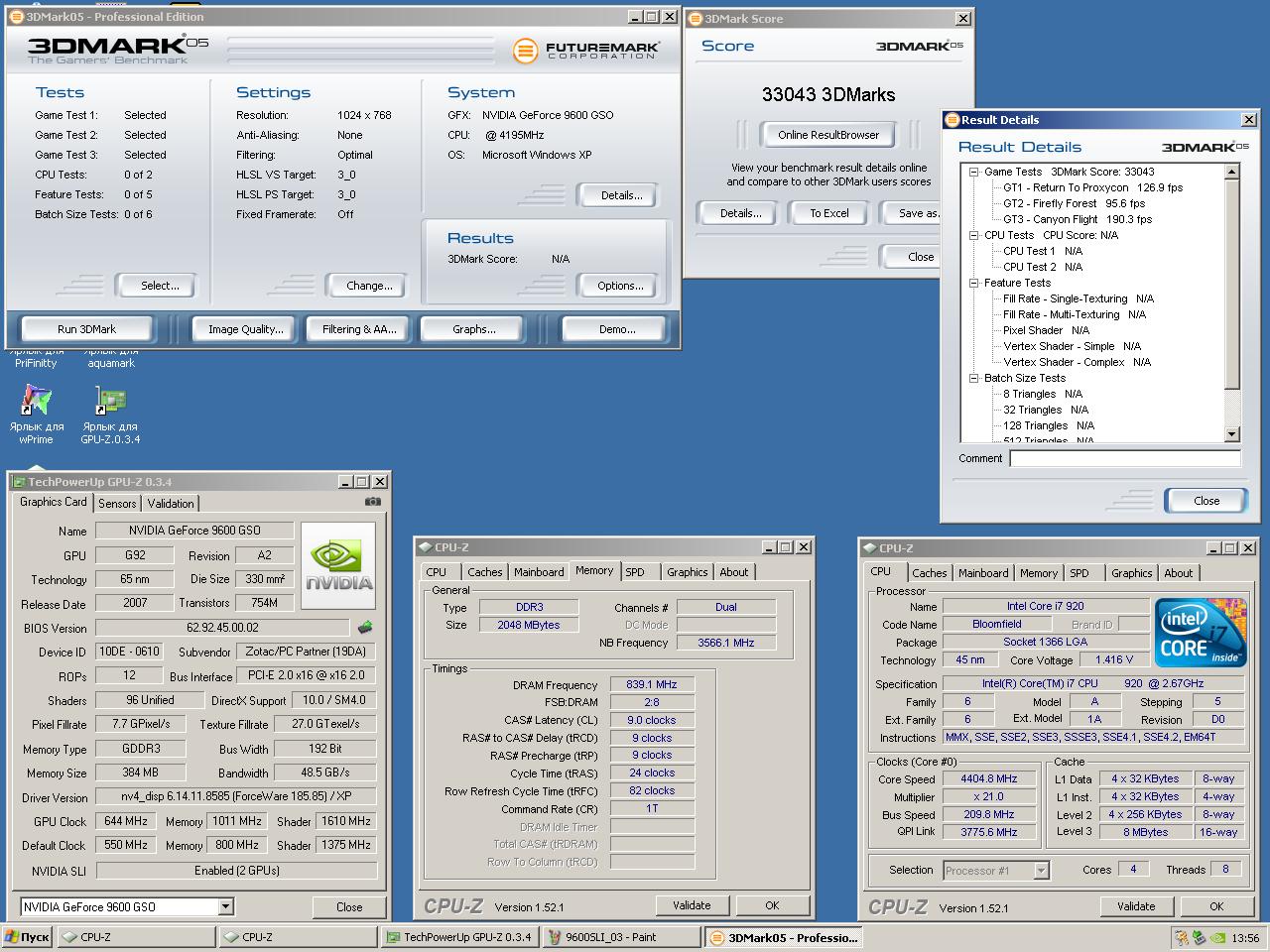1270x952 pixels.
Task: Open Caches tab in the processor CPU-Z window
Action: 930,573
